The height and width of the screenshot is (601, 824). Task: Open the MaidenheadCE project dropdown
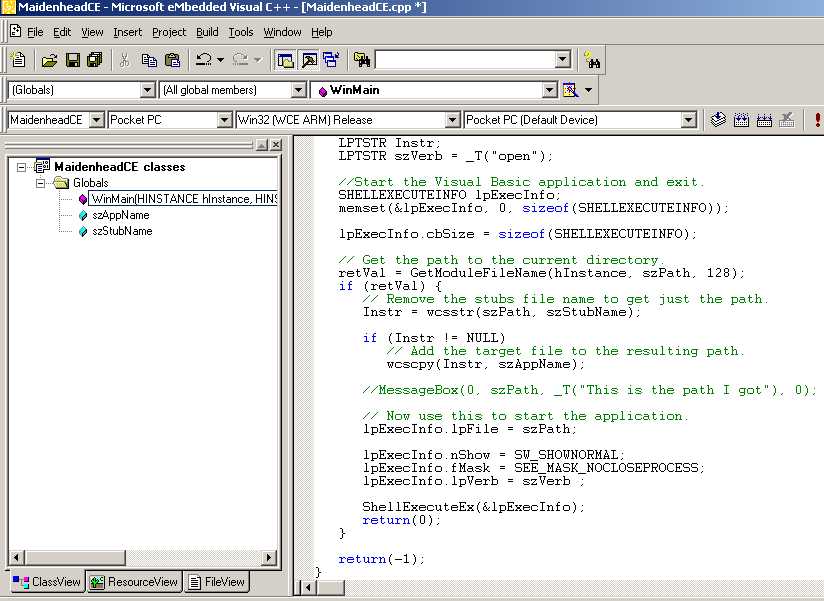click(x=96, y=120)
